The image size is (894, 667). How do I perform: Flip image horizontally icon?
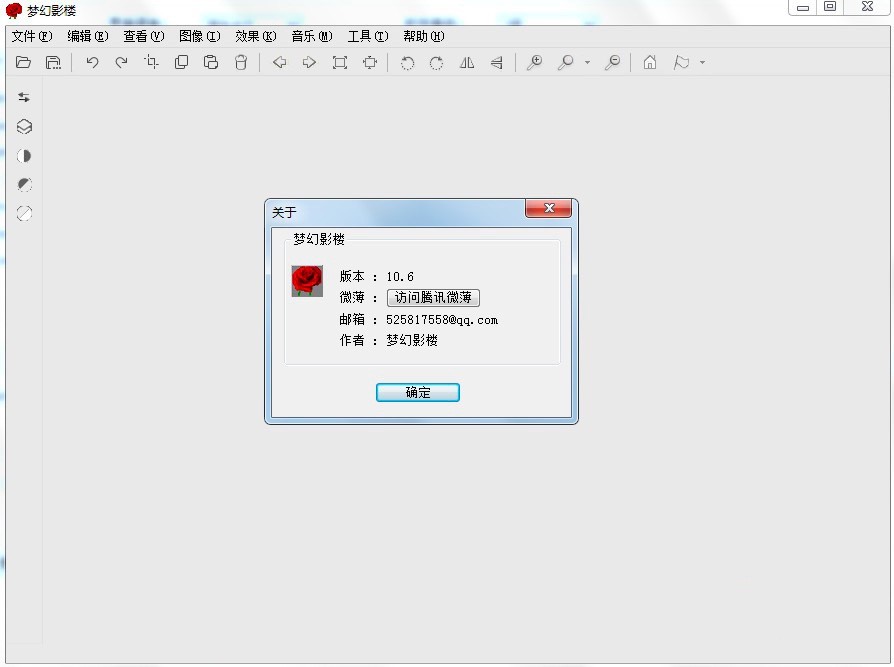467,62
